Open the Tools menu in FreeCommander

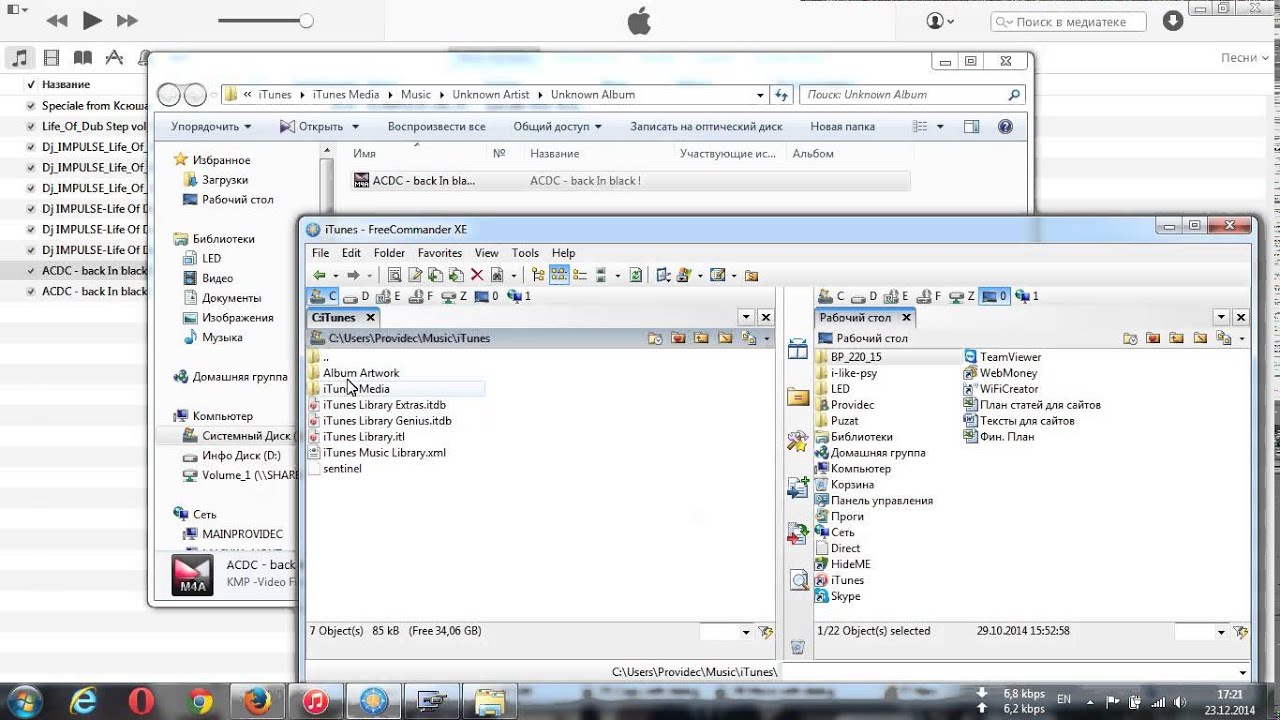(x=525, y=253)
